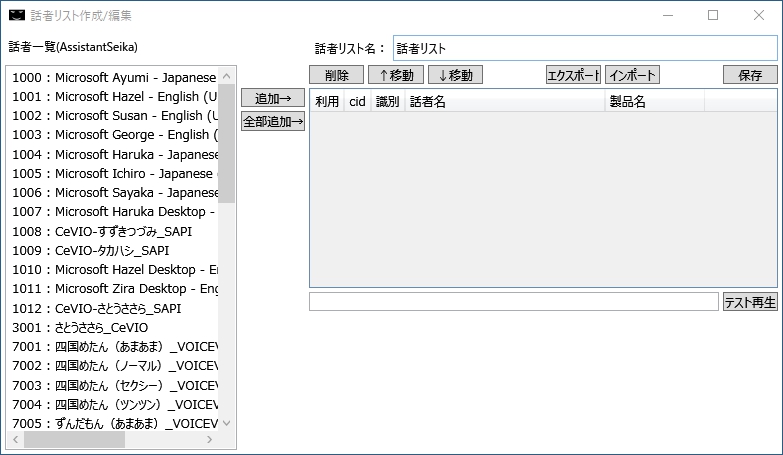
Task: Click the test playback text input field
Action: 514,302
